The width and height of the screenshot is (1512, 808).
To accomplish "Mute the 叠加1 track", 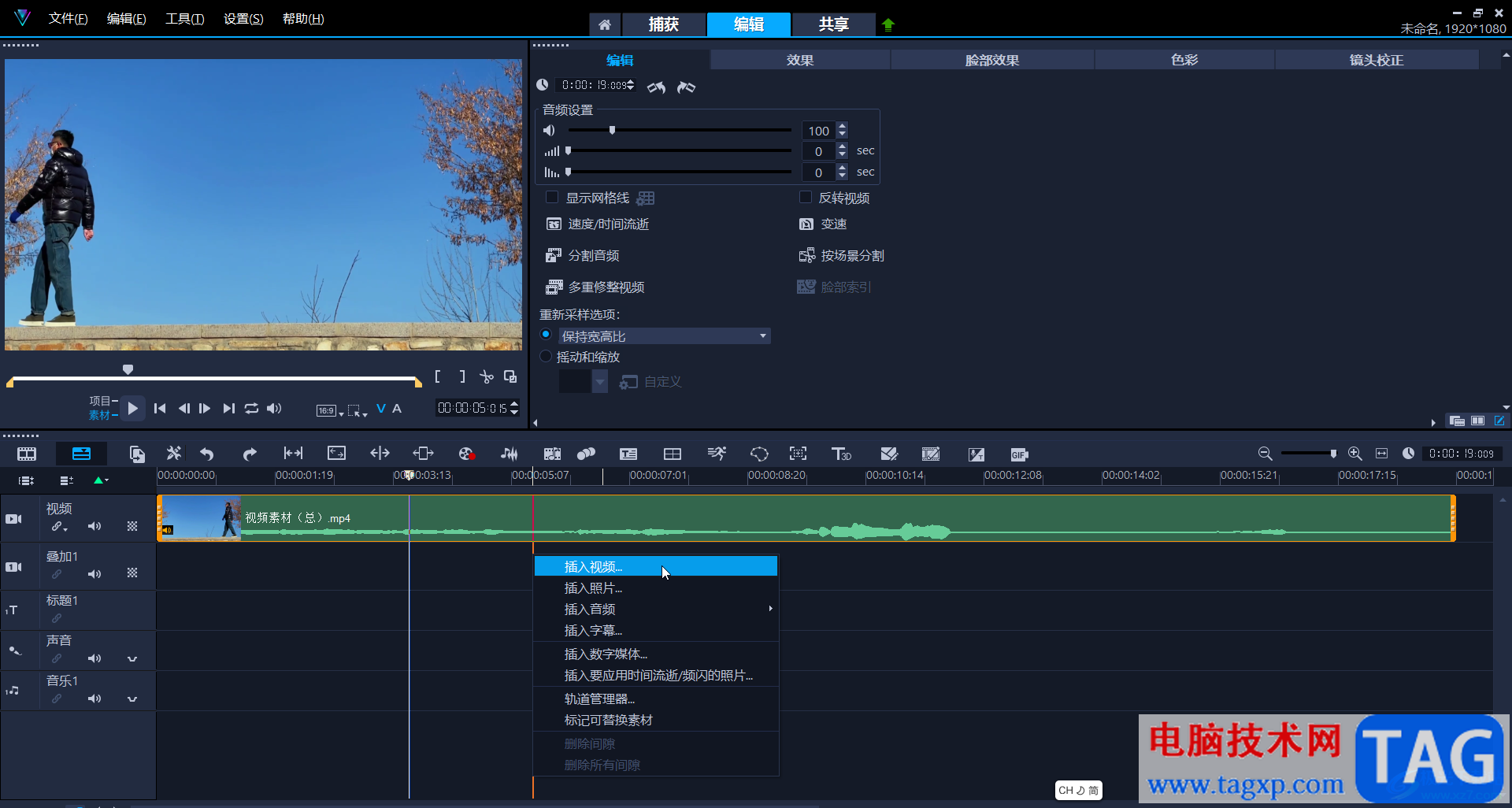I will (94, 574).
